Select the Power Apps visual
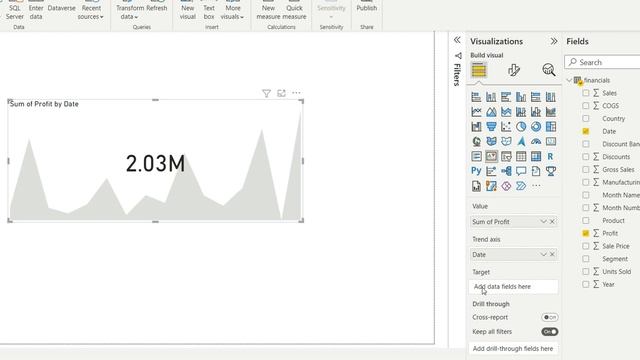The image size is (640, 360). pos(506,186)
